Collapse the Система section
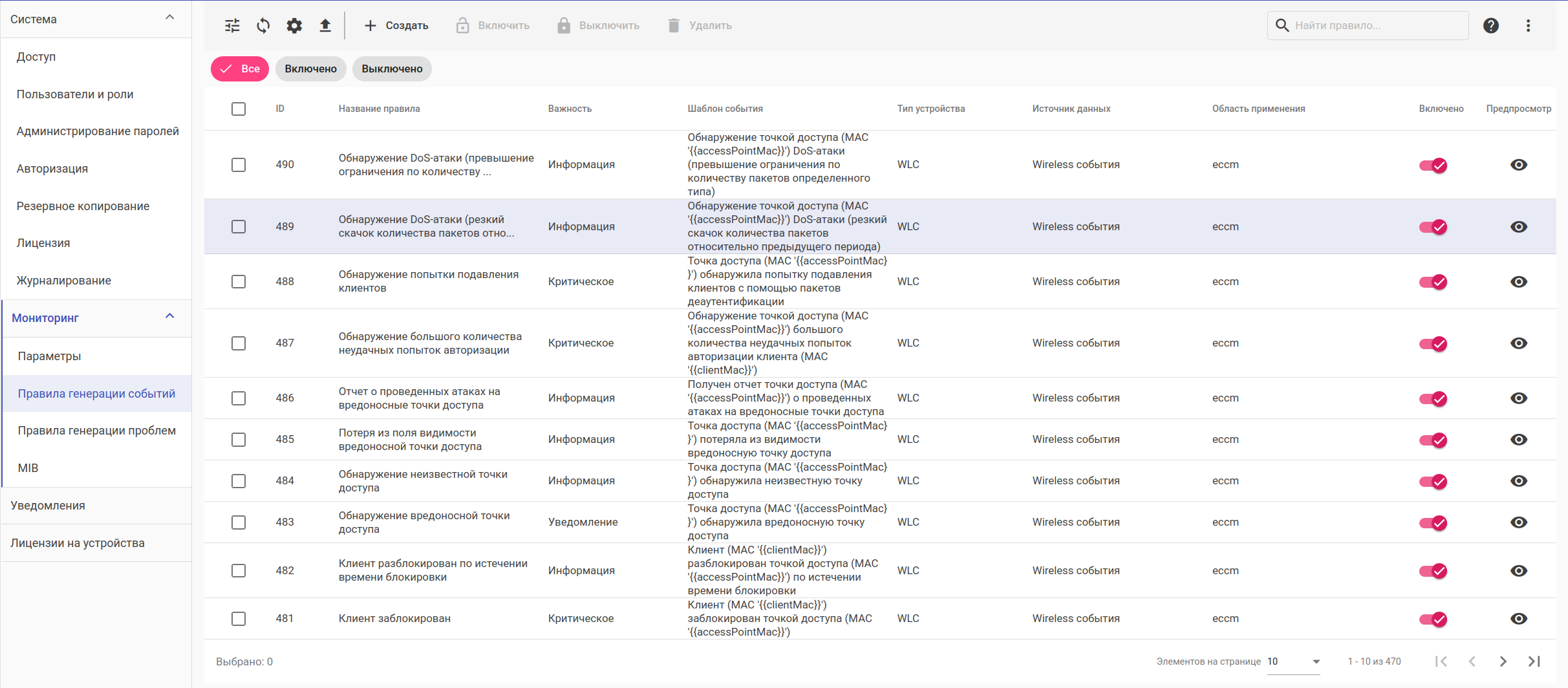 (x=170, y=18)
